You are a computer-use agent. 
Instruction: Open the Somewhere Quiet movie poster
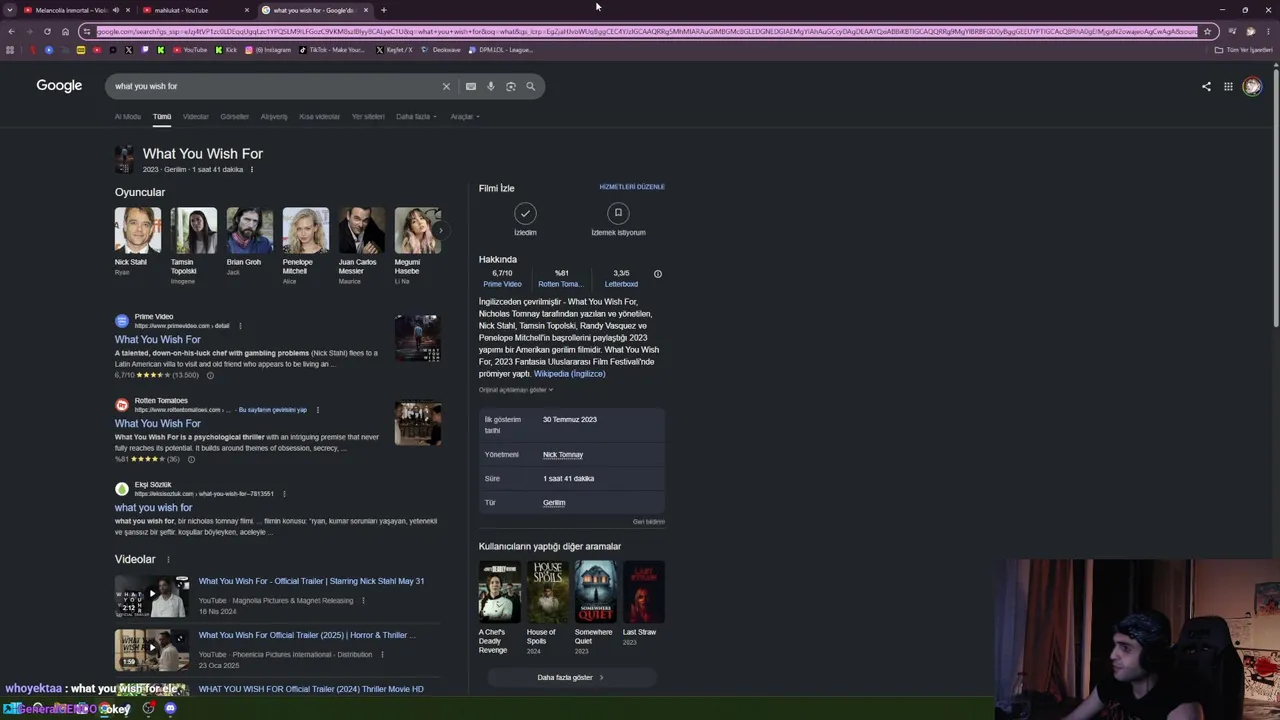coord(595,592)
